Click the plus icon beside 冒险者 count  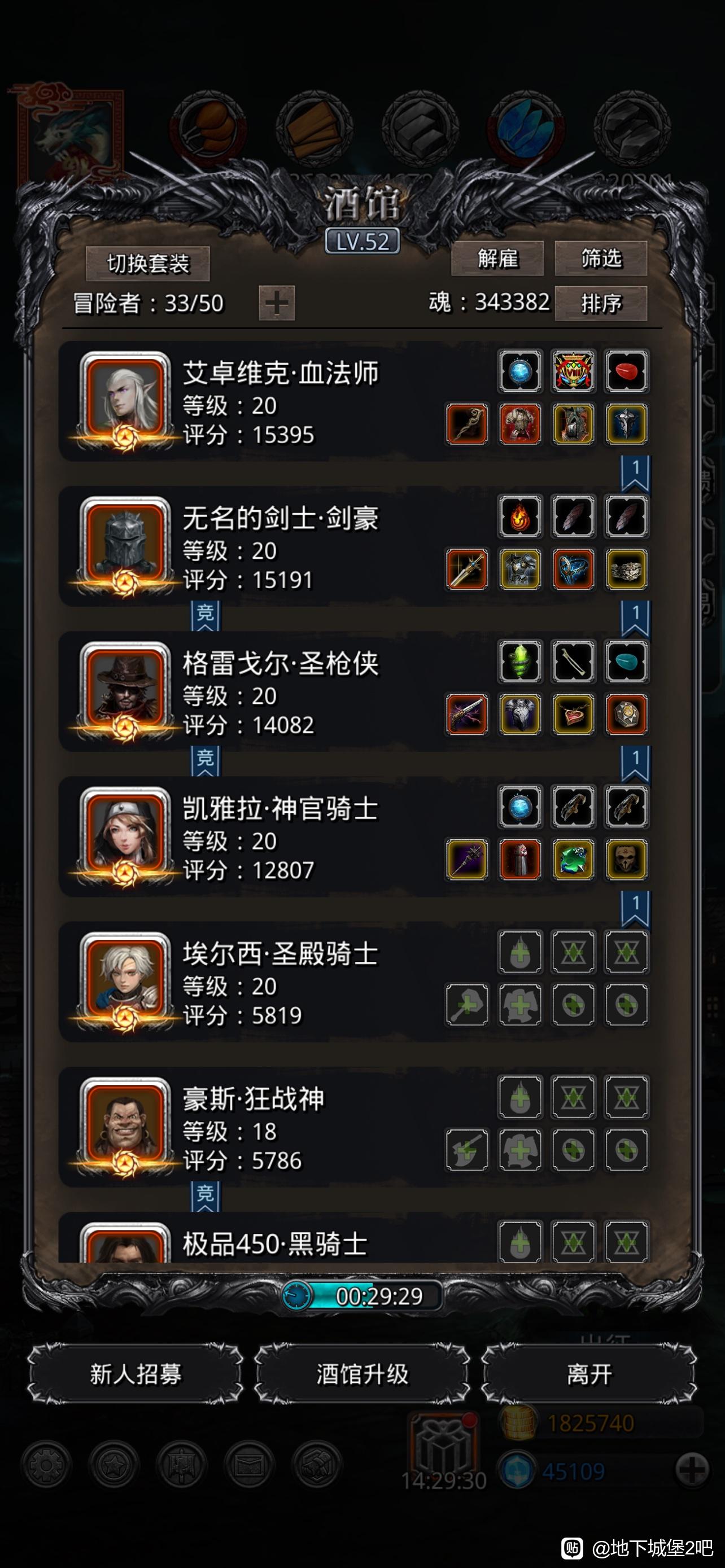tap(277, 303)
